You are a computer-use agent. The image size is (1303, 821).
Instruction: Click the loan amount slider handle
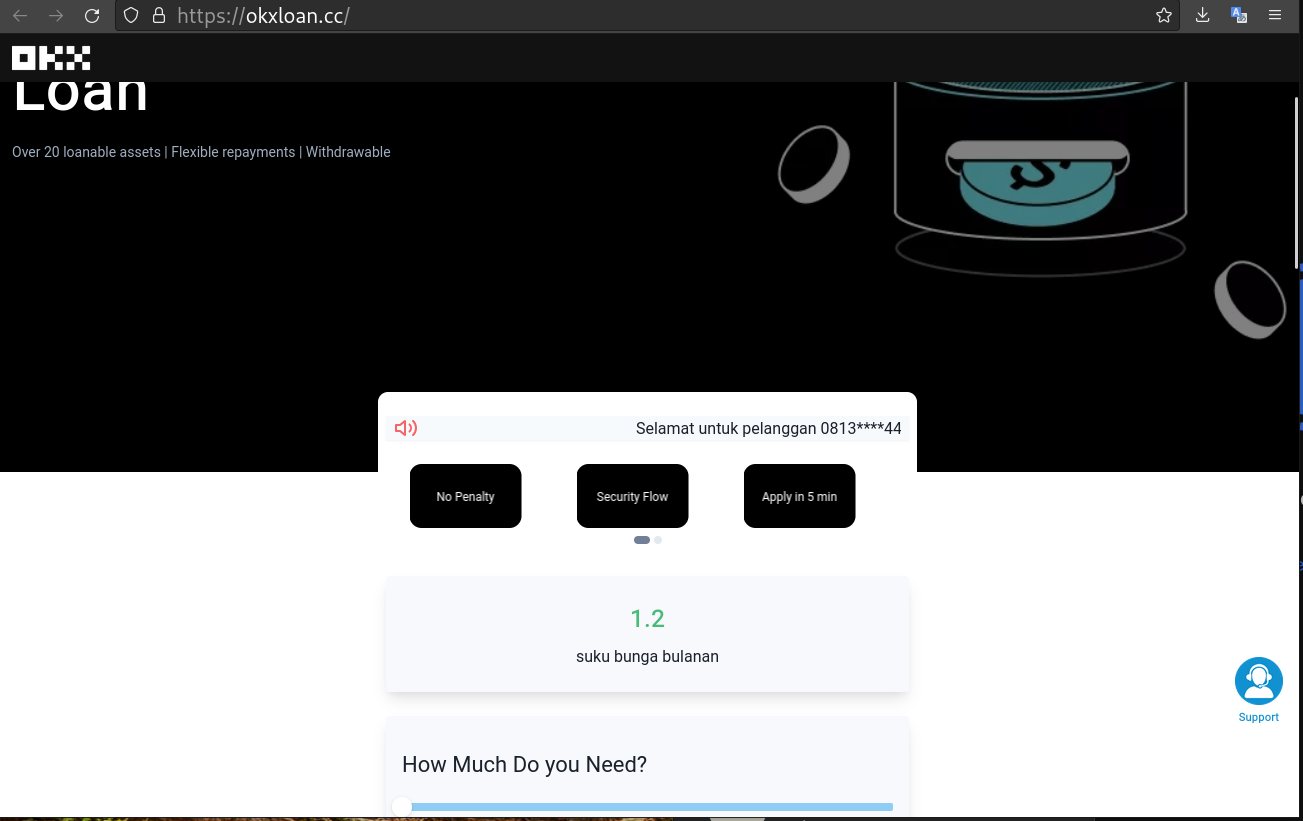402,807
